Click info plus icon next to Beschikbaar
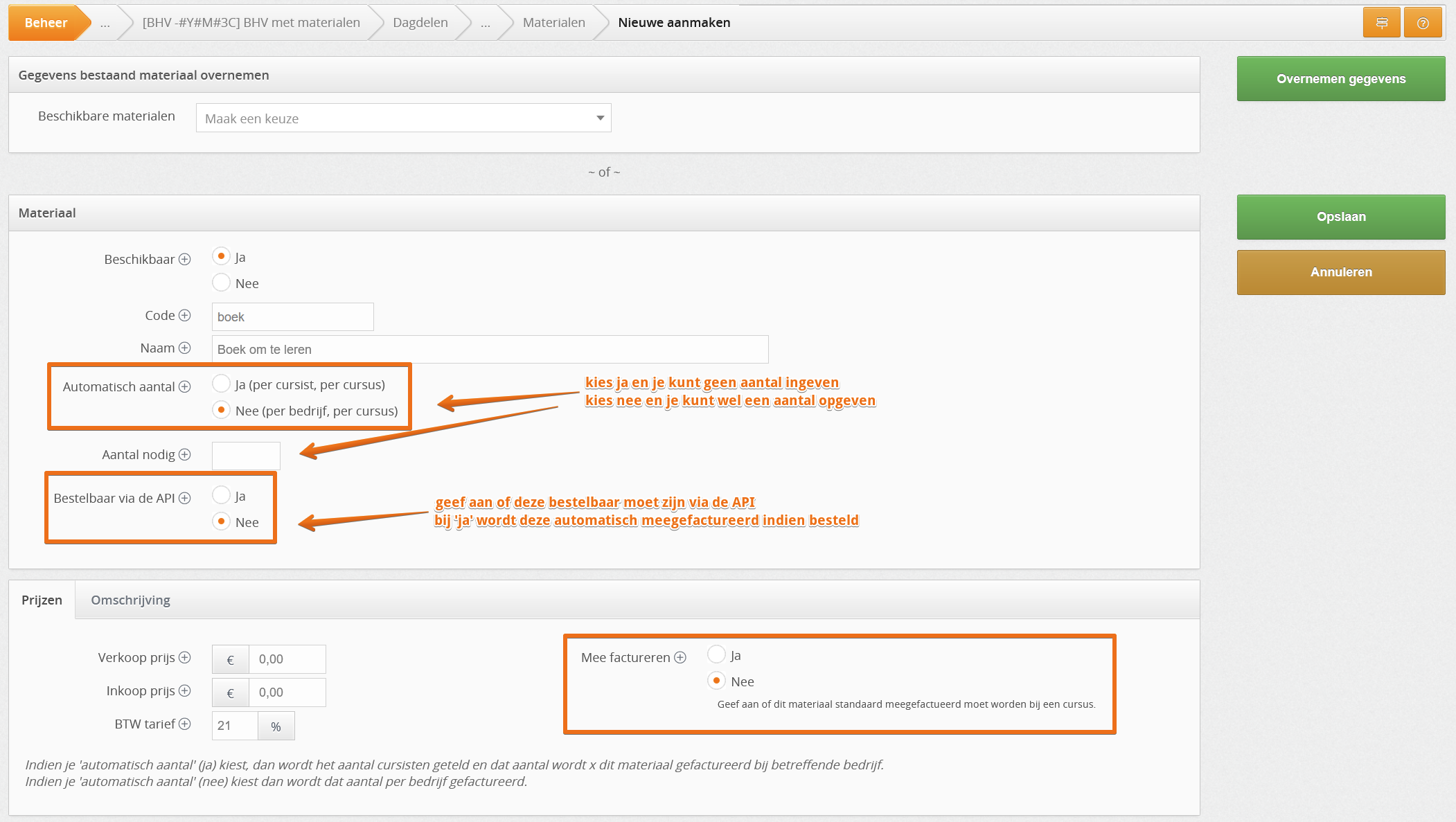The width and height of the screenshot is (1456, 822). pos(184,259)
